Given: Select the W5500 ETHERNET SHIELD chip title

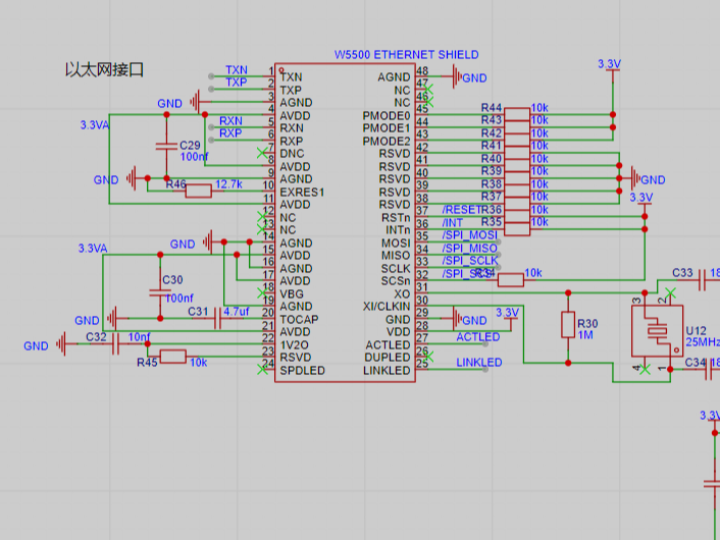Looking at the screenshot, I should click(405, 54).
